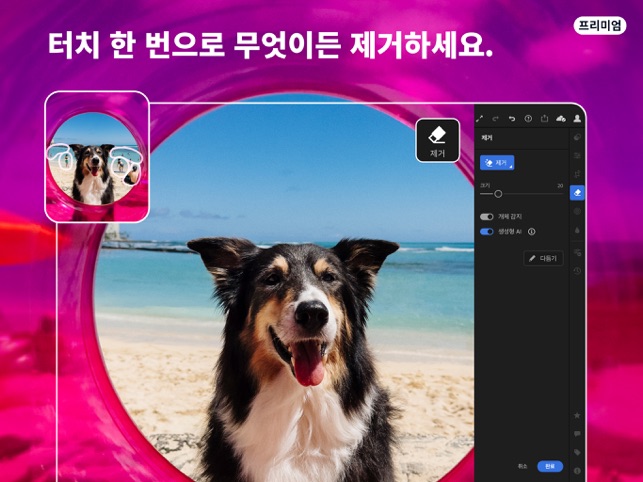This screenshot has width=643, height=482.
Task: Click the 프리미엄 badge
Action: pyautogui.click(x=600, y=26)
